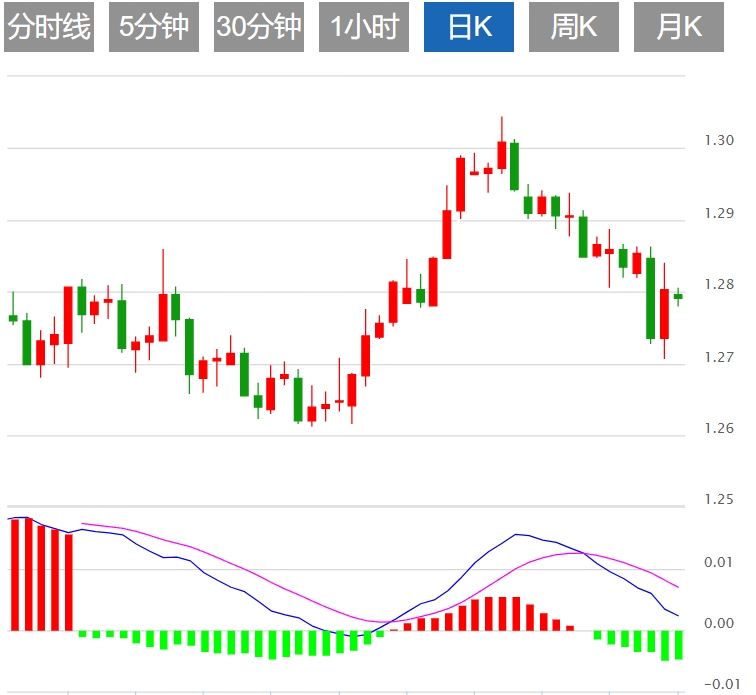The height and width of the screenshot is (695, 756).
Task: Open the 周K weekly chart tab
Action: pos(574,27)
